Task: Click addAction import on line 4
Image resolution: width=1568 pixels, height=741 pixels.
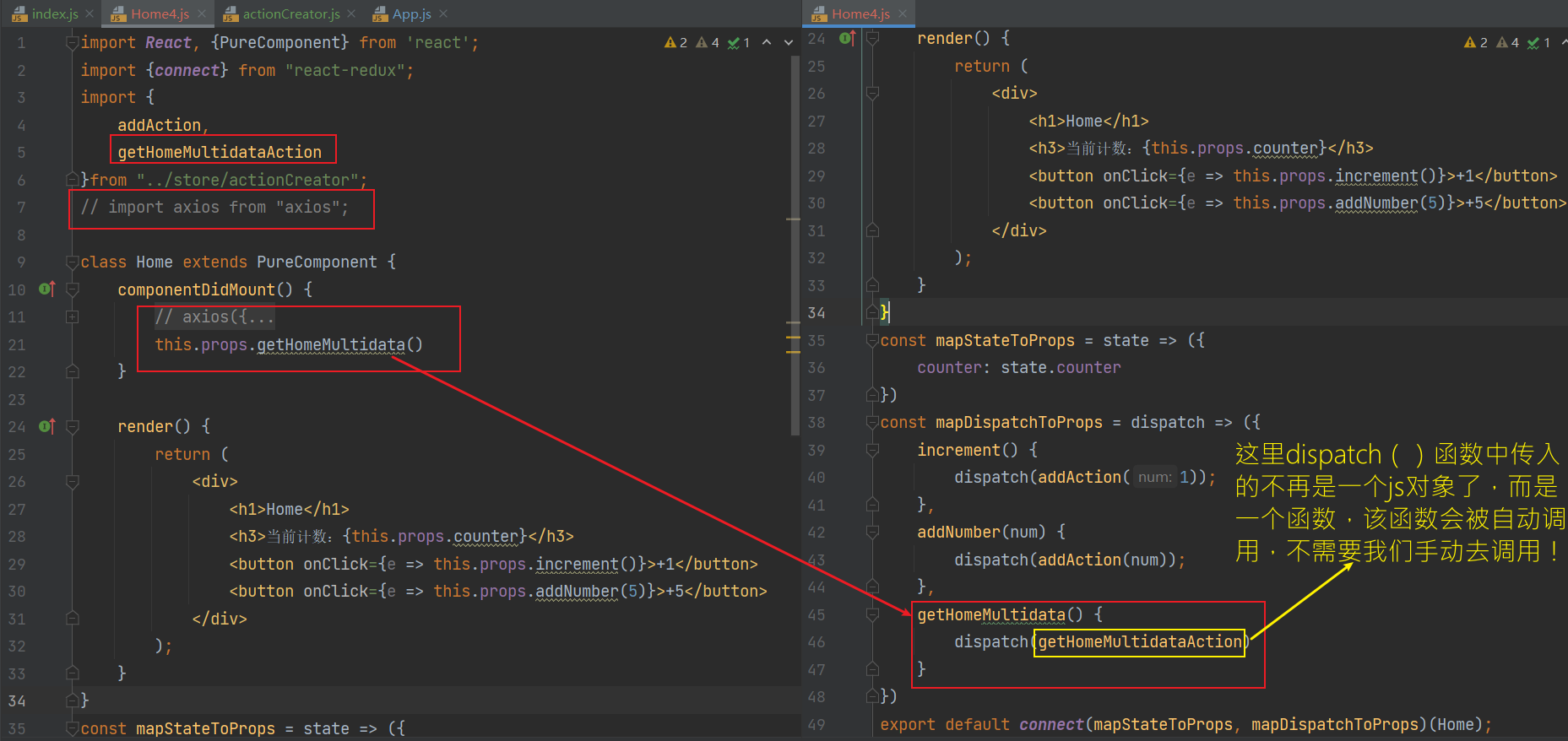Action: [160, 125]
